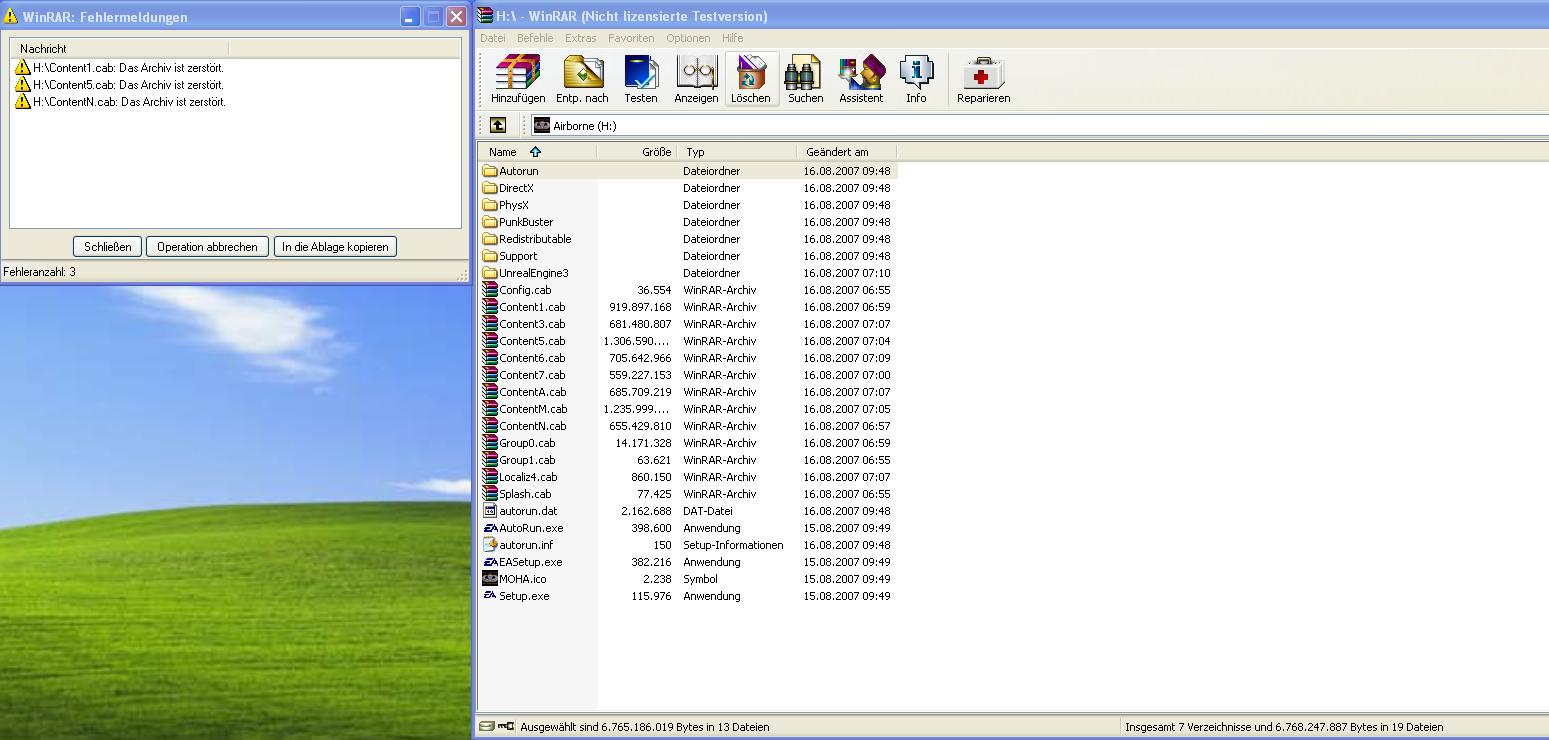
Task: Open the Befehle menu
Action: (535, 38)
